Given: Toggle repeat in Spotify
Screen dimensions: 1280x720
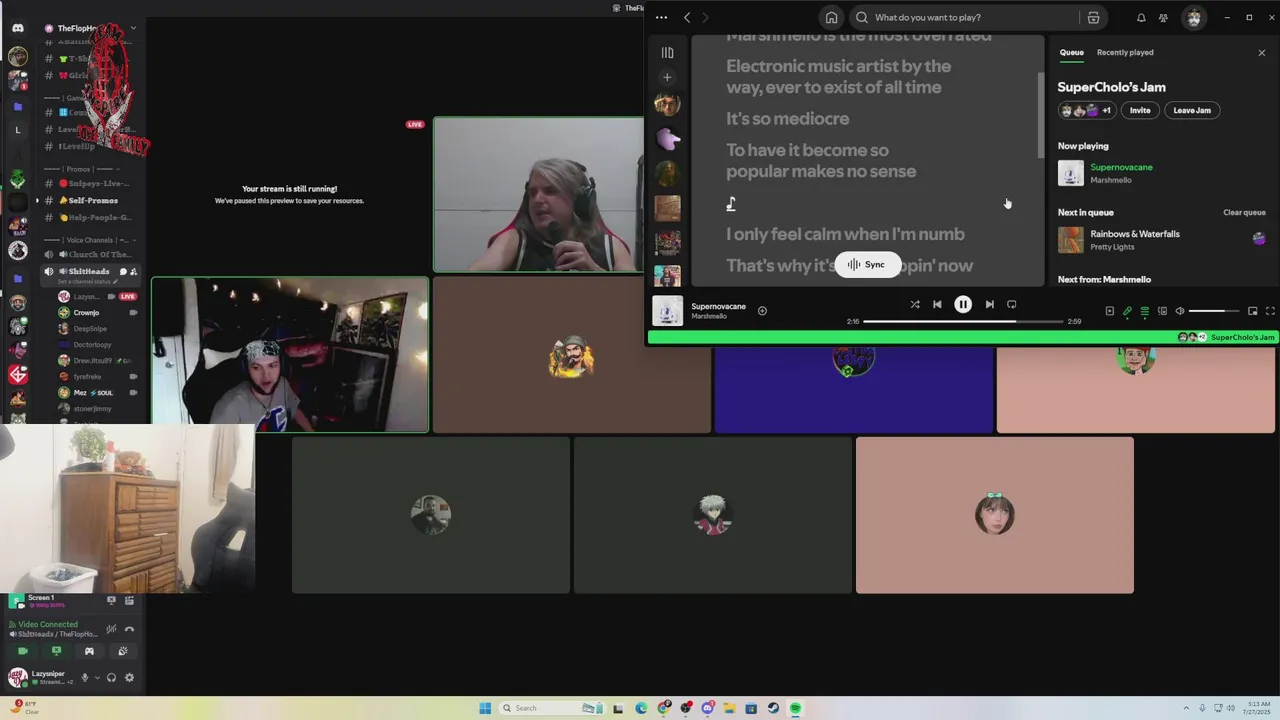Looking at the screenshot, I should [1011, 305].
